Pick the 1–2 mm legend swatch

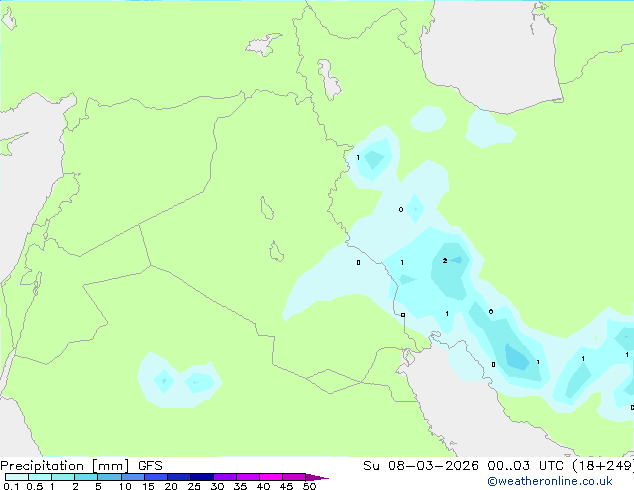pos(63,477)
